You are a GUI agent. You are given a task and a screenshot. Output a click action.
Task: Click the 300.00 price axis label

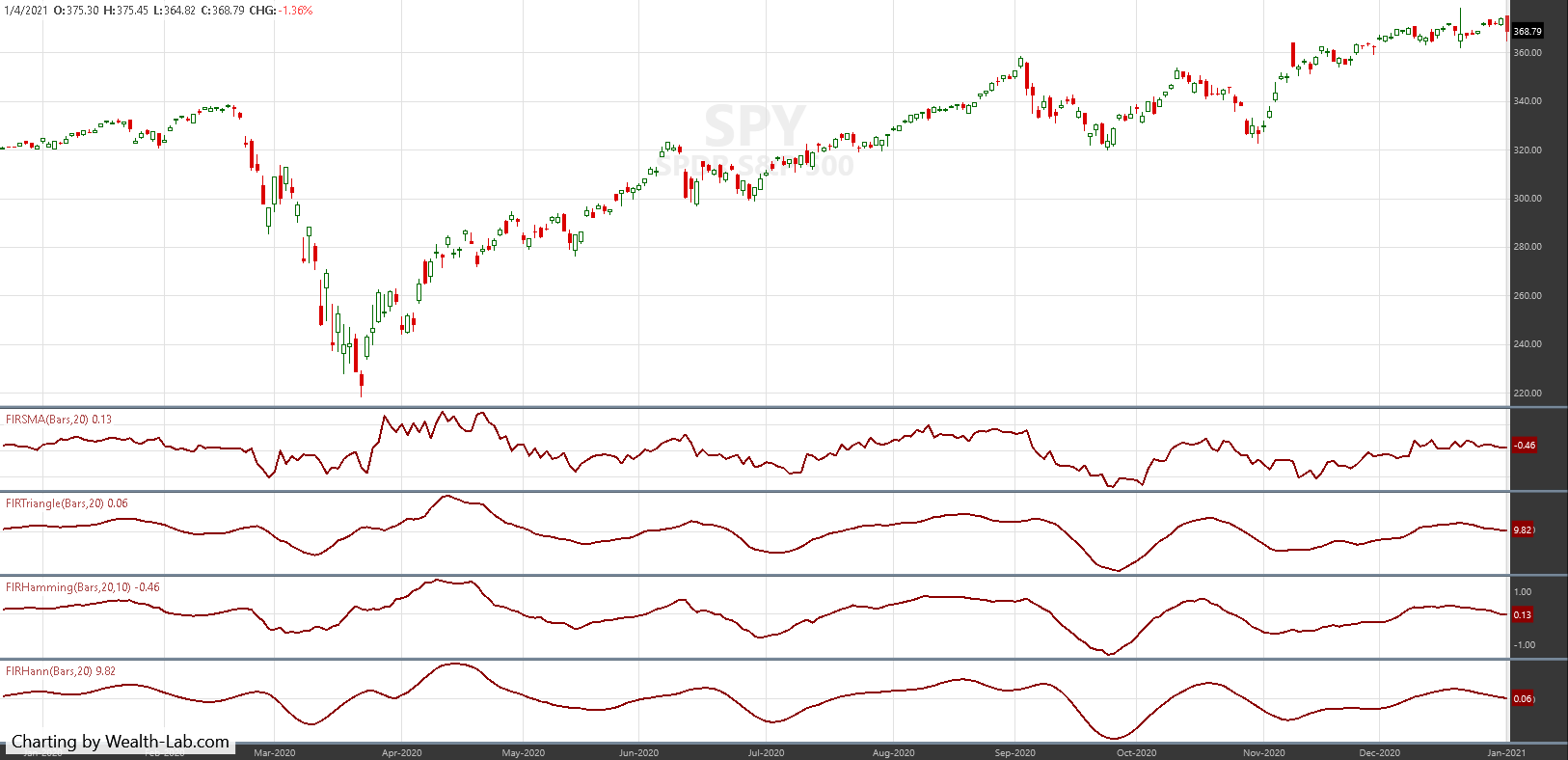1527,199
